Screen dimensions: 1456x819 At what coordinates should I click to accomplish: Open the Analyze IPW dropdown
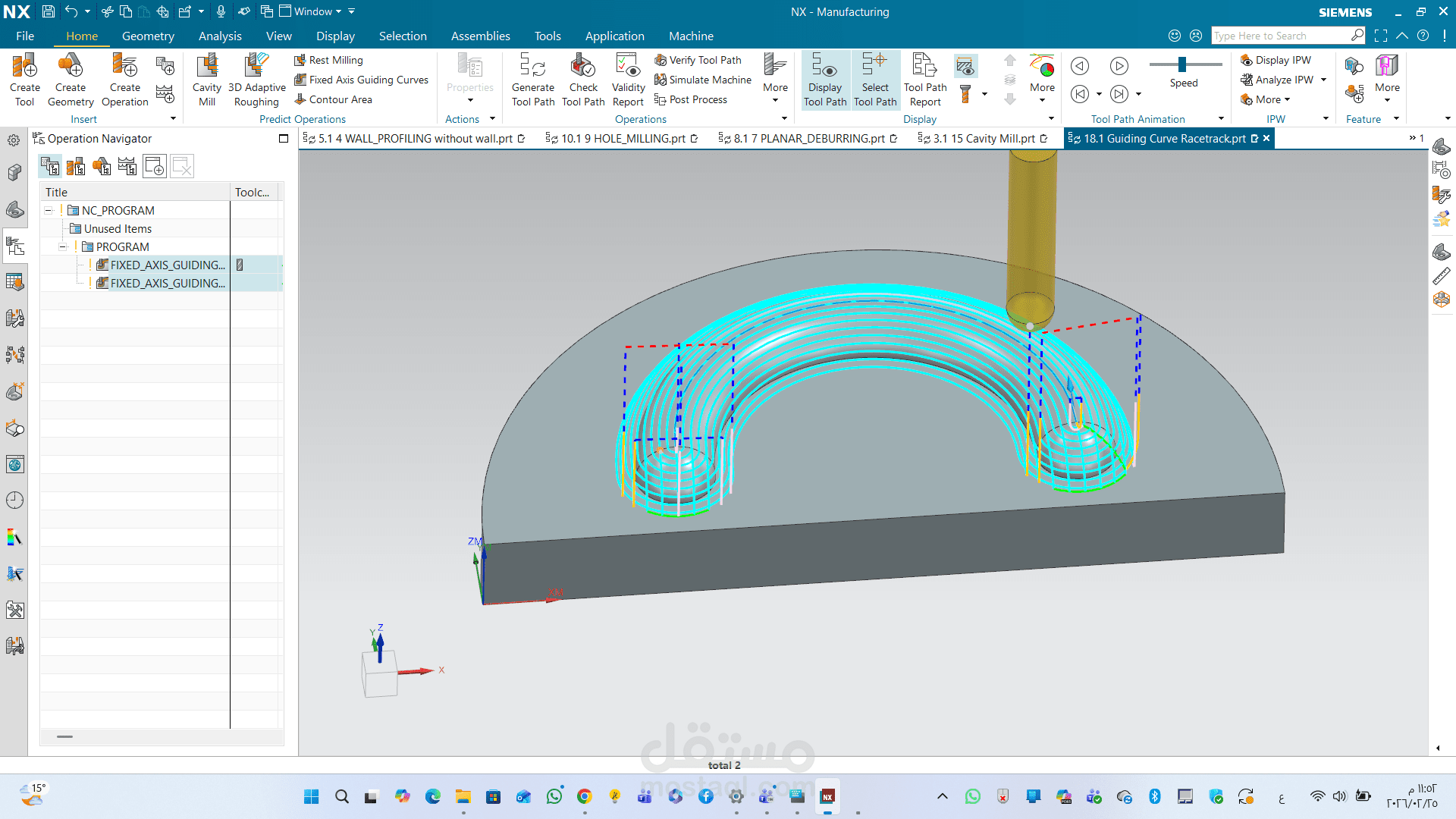coord(1323,80)
